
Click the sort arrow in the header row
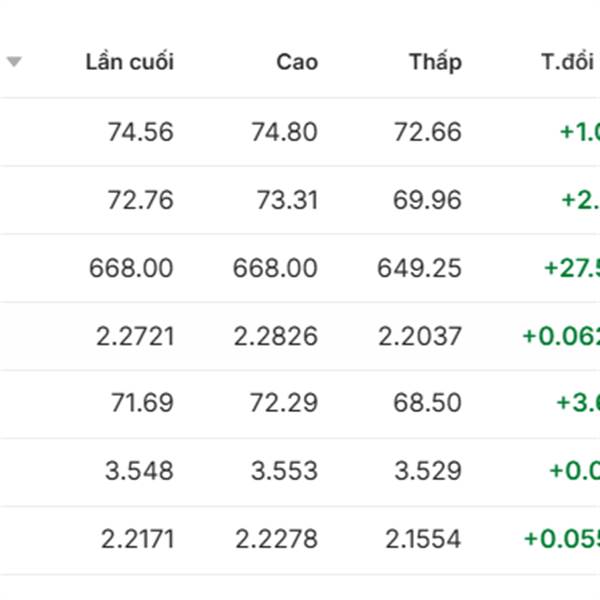pyautogui.click(x=13, y=62)
